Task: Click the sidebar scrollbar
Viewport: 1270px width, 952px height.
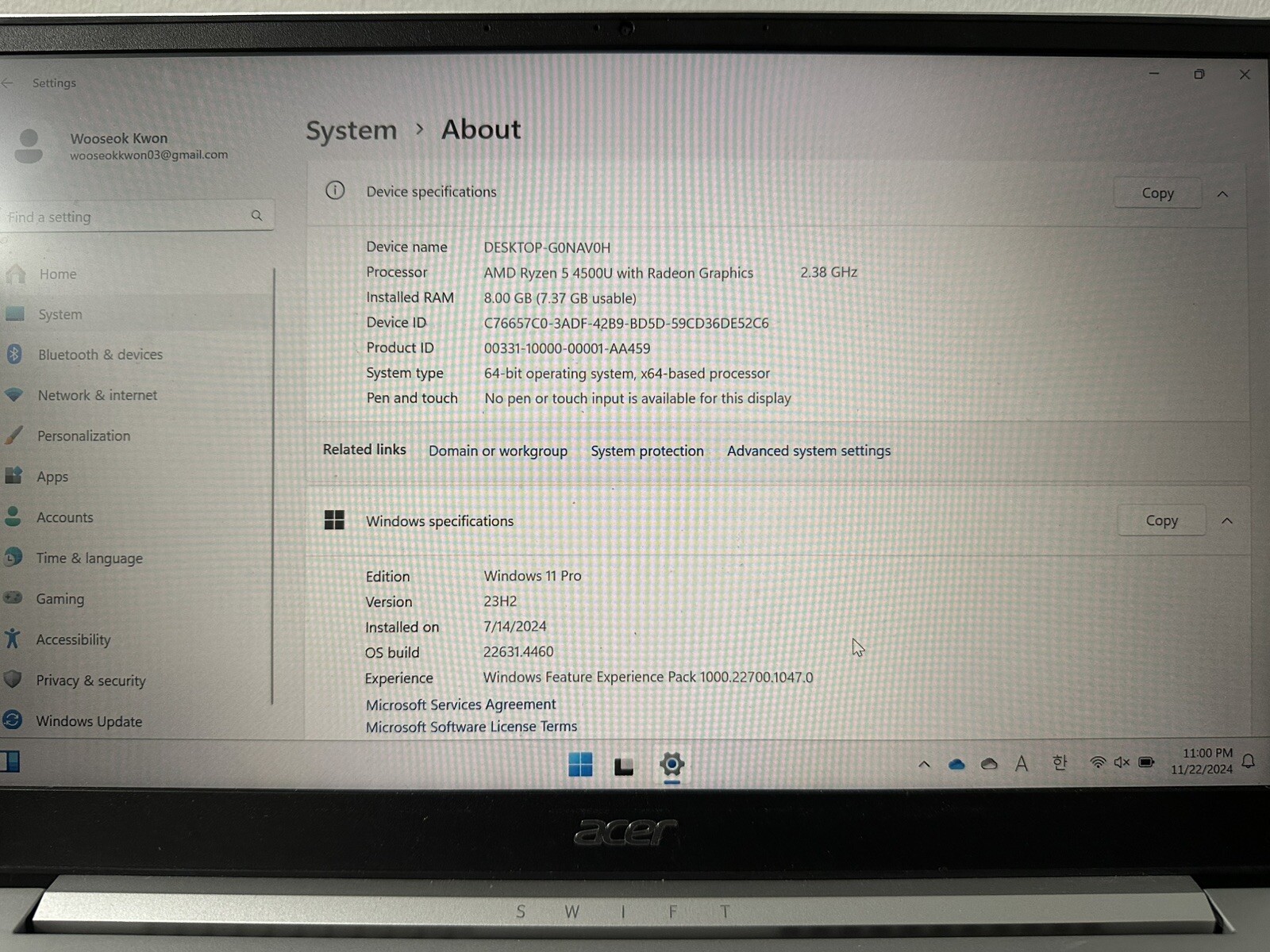Action: [273, 486]
